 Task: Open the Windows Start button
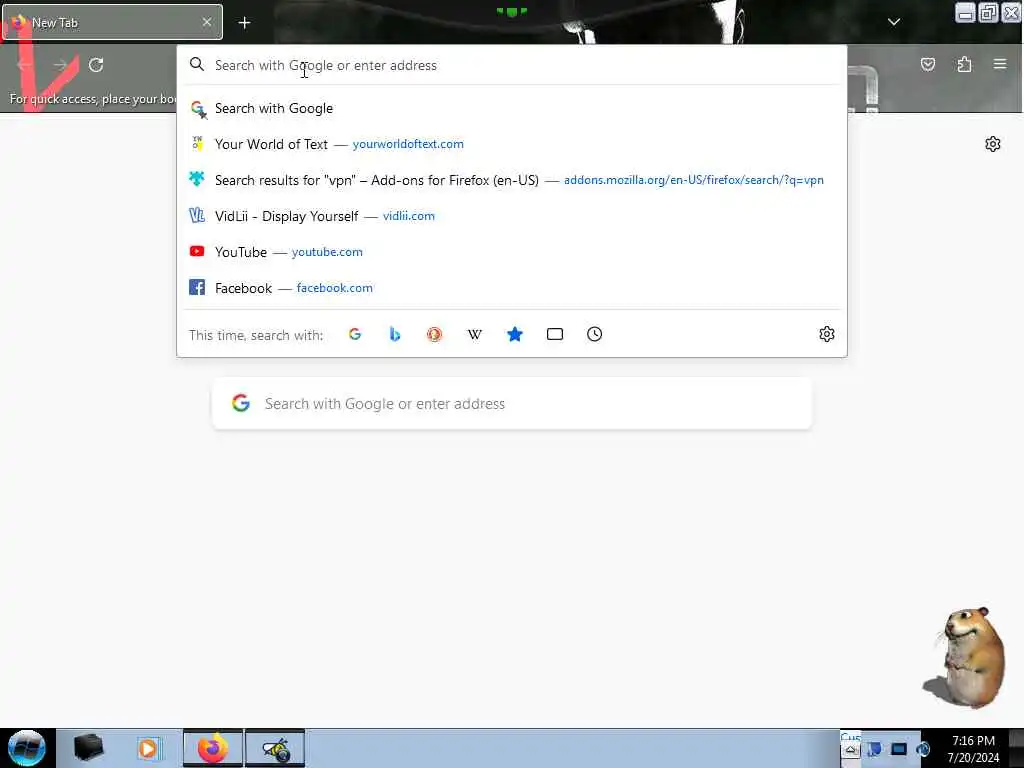(x=27, y=748)
